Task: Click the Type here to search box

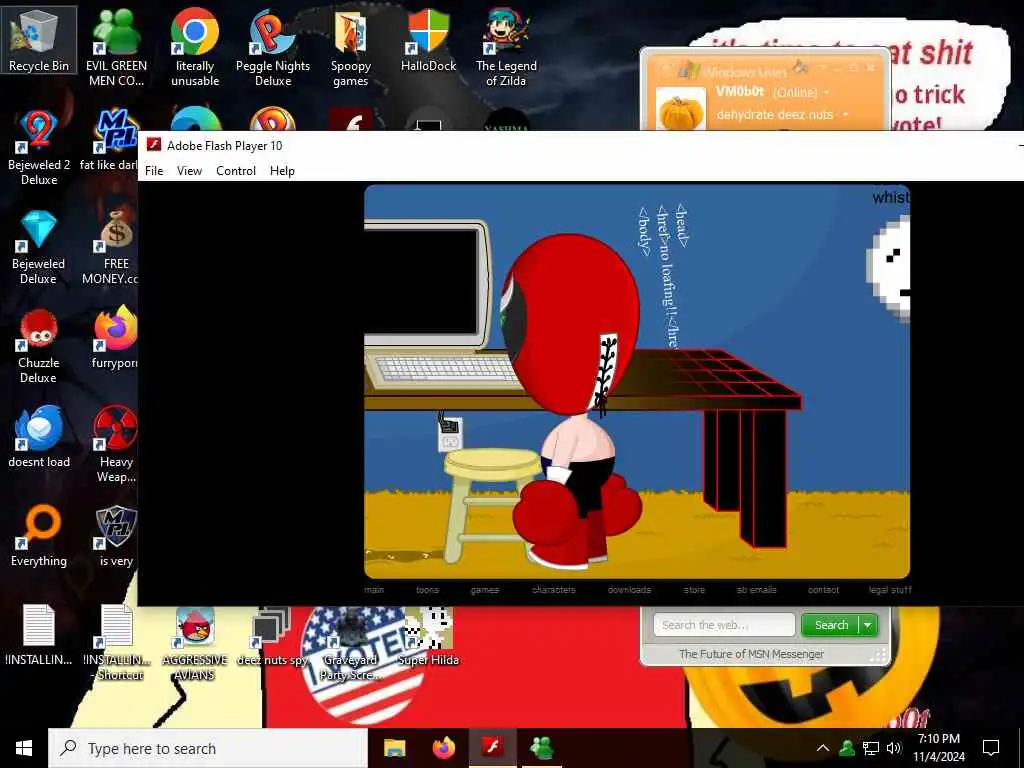Action: pyautogui.click(x=208, y=748)
